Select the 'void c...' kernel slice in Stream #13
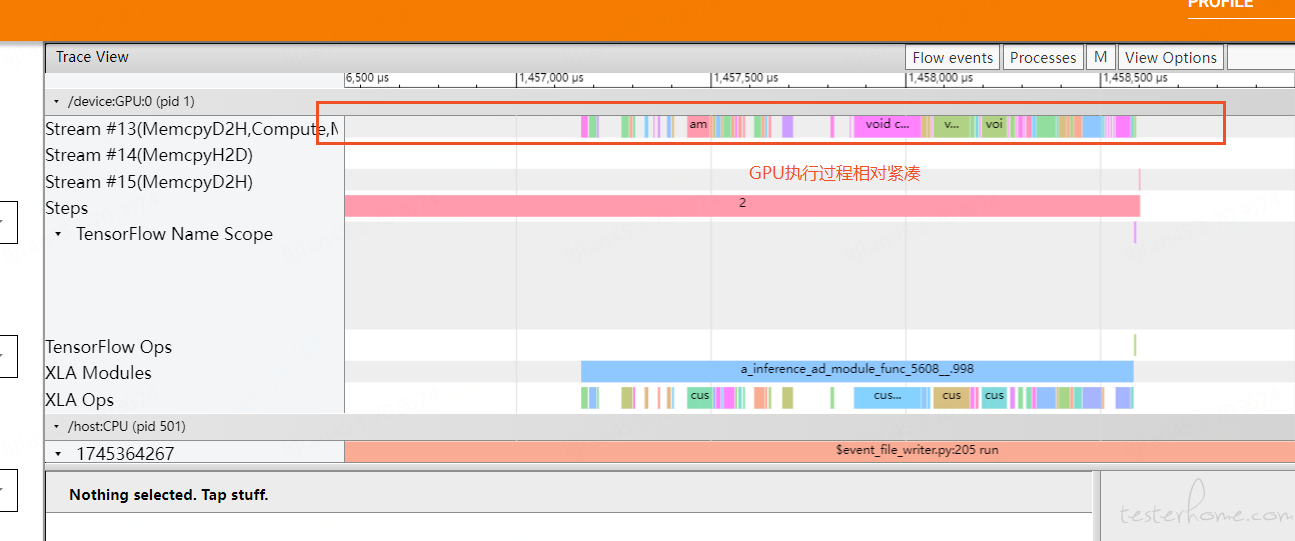The image size is (1295, 541). point(887,126)
